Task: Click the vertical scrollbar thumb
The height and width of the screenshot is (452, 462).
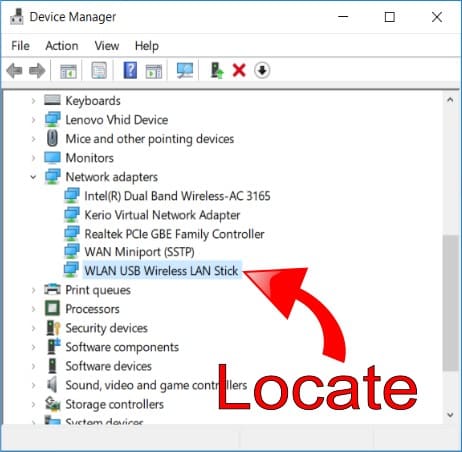Action: tap(450, 303)
